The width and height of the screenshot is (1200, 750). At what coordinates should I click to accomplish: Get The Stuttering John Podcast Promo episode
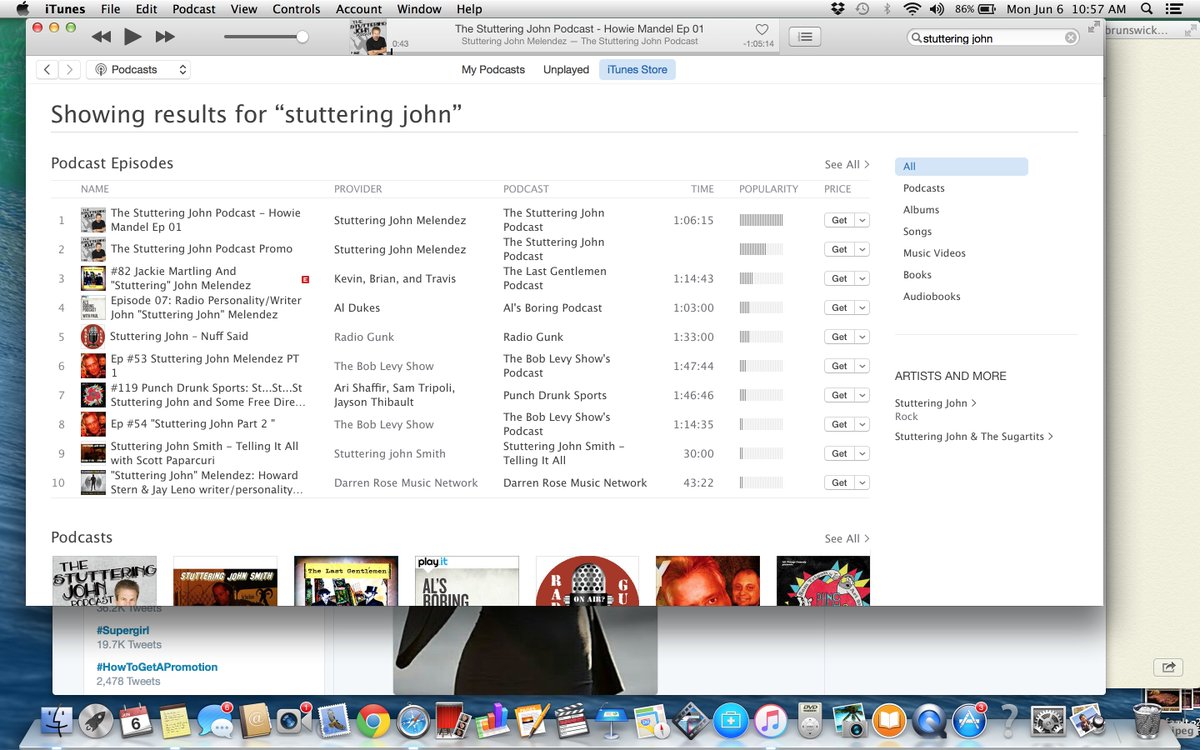click(839, 249)
